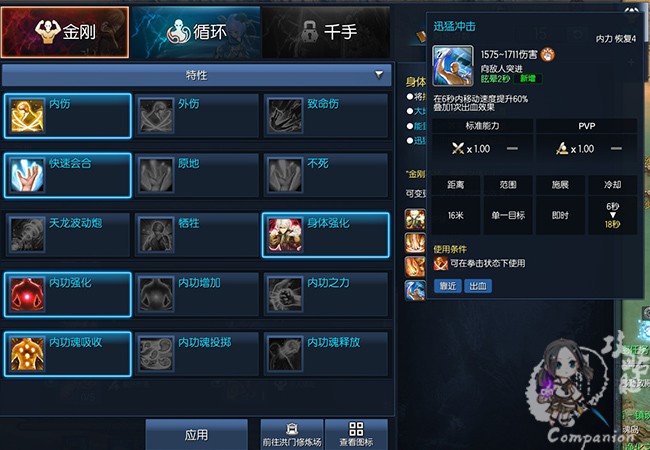Click the 身体强化 character icon
Screen dimensions: 650x450
point(285,235)
